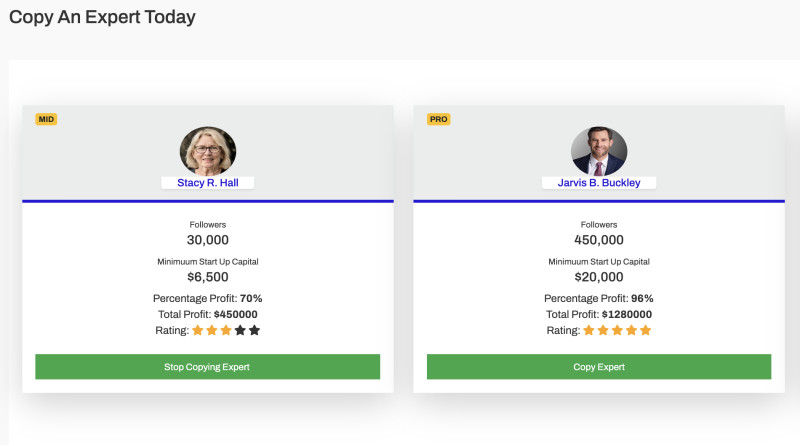
Task: Click Jarvis B. Buckley's fifth rating star
Action: pos(645,330)
